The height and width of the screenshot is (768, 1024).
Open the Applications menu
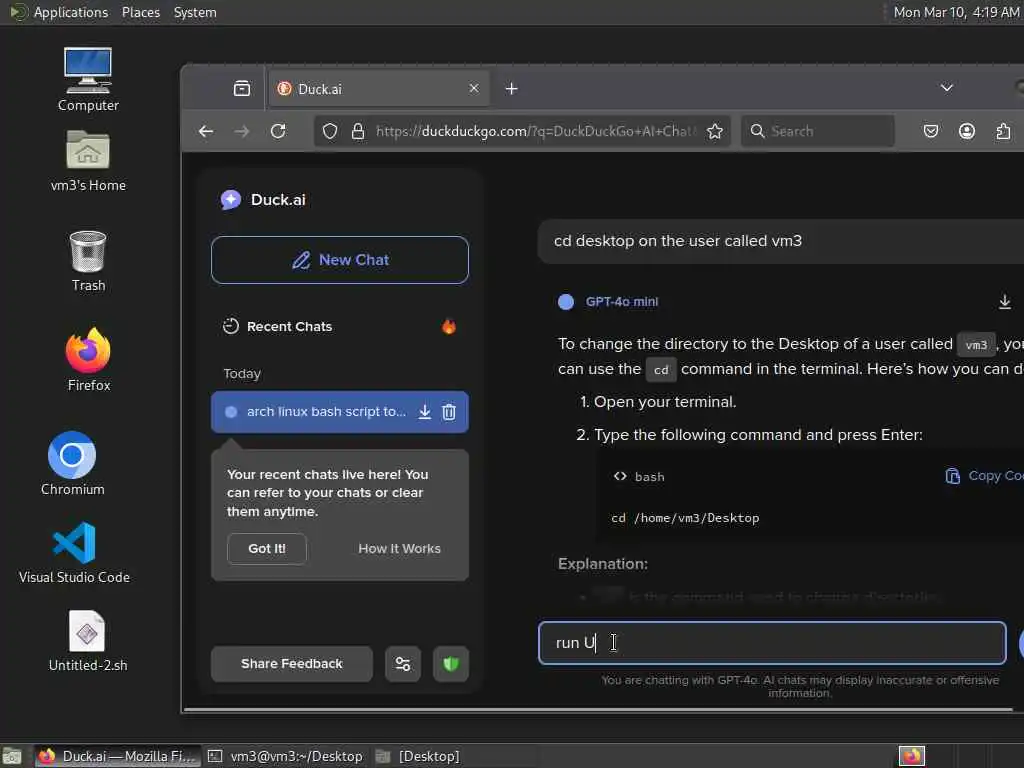59,12
